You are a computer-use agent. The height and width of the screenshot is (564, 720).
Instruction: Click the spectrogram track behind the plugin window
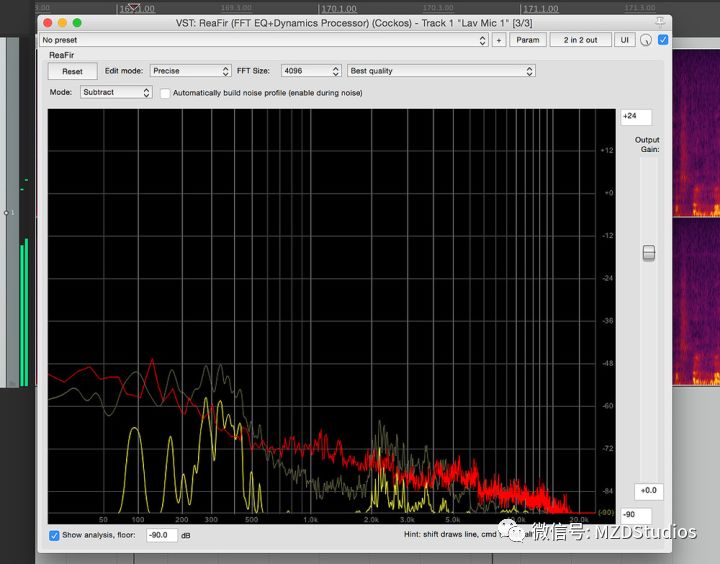click(x=696, y=216)
